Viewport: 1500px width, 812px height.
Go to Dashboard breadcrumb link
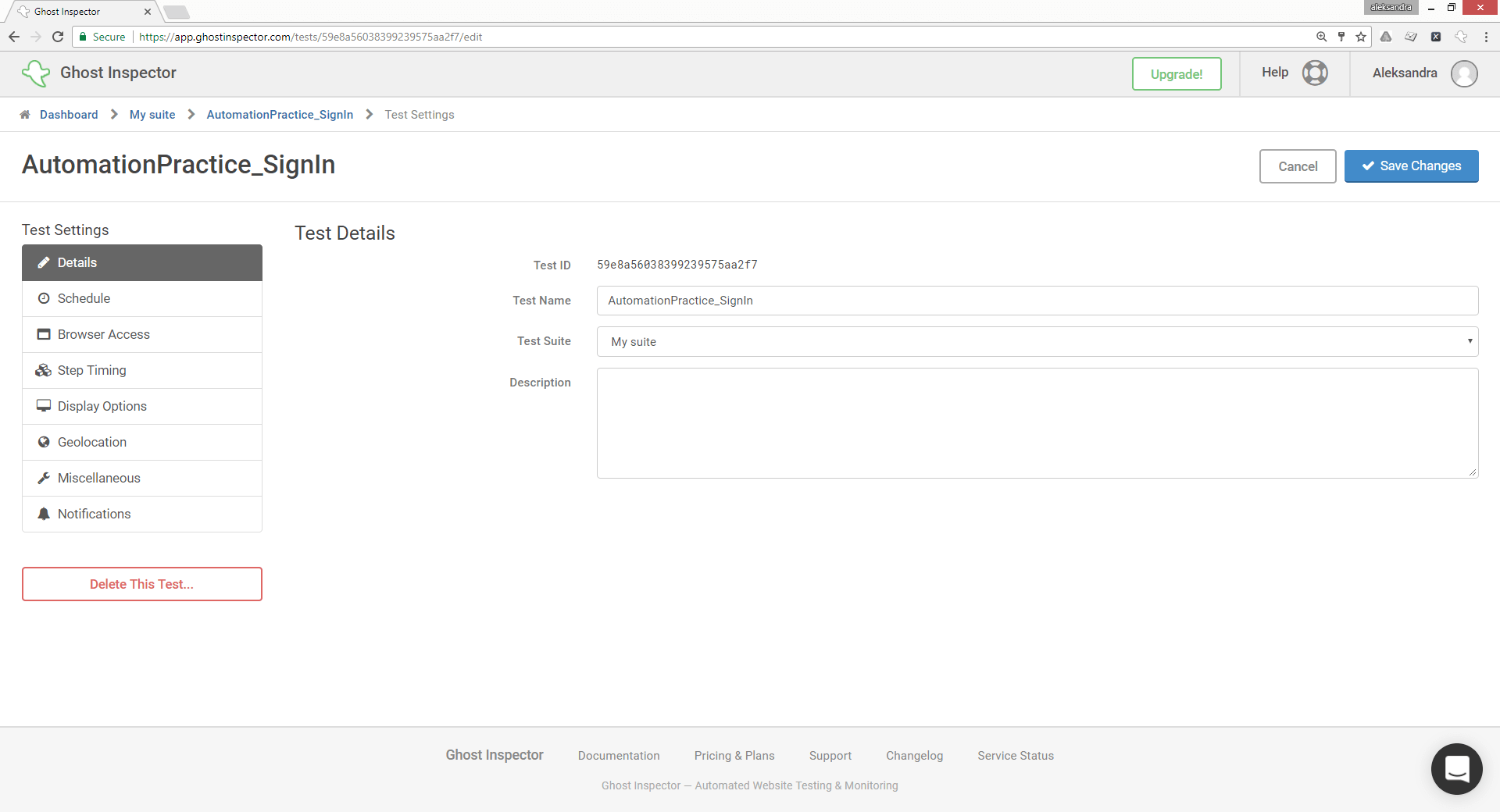click(69, 115)
